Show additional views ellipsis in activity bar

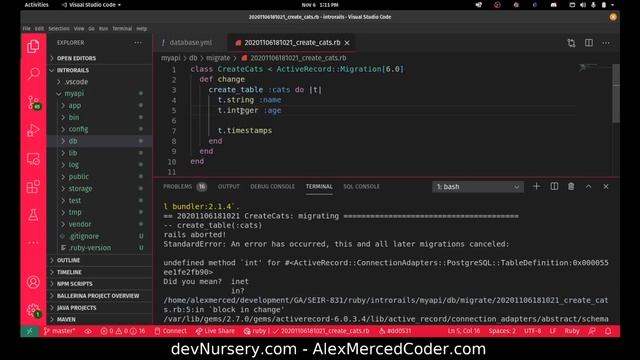click(x=33, y=243)
